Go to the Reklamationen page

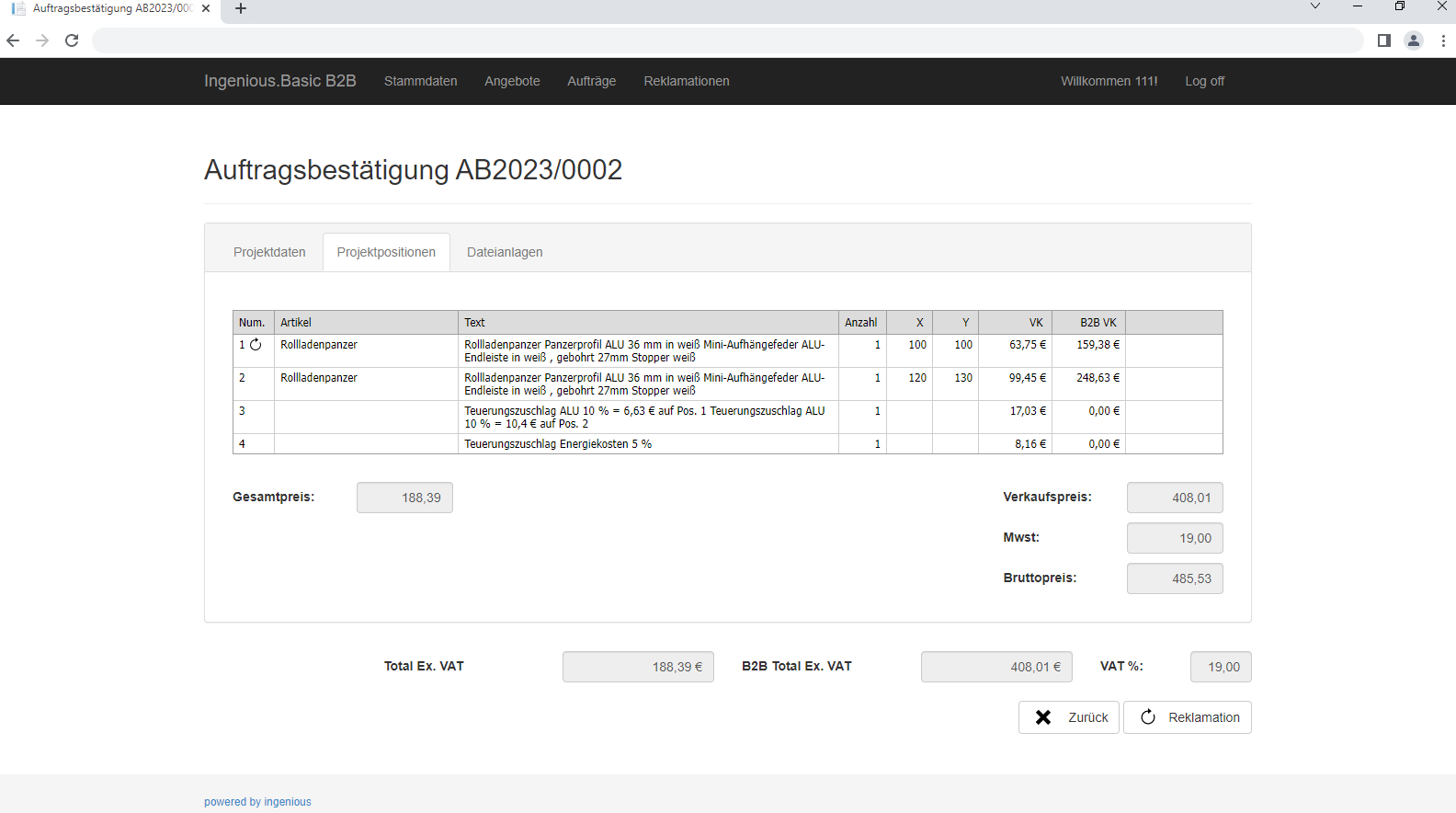pos(687,81)
